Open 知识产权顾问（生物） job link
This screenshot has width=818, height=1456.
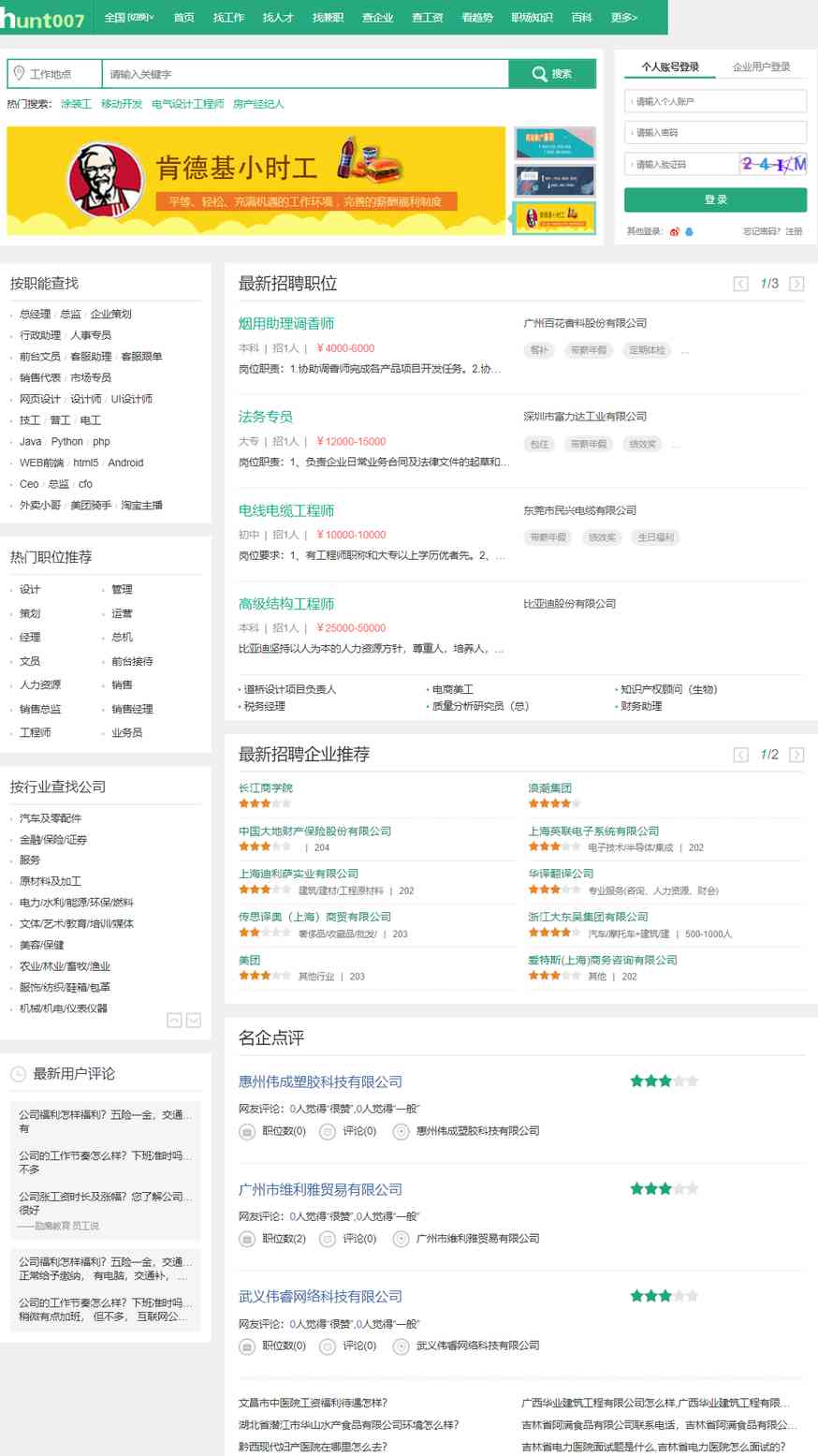click(669, 689)
